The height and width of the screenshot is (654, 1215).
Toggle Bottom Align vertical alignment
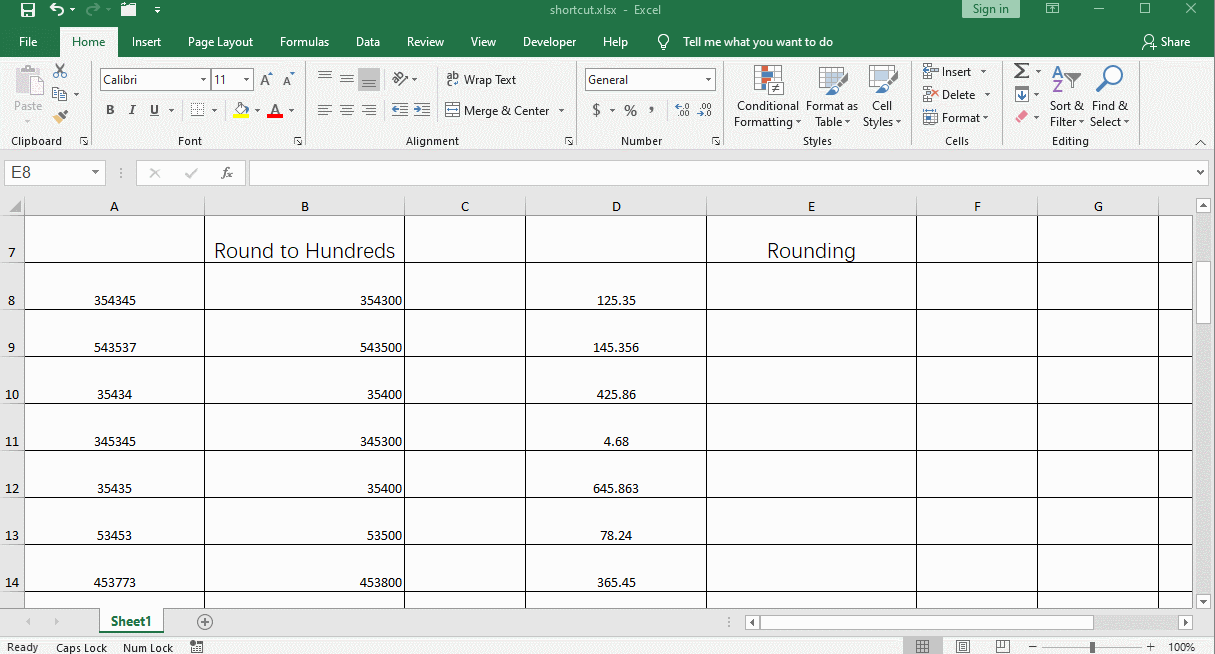point(369,79)
